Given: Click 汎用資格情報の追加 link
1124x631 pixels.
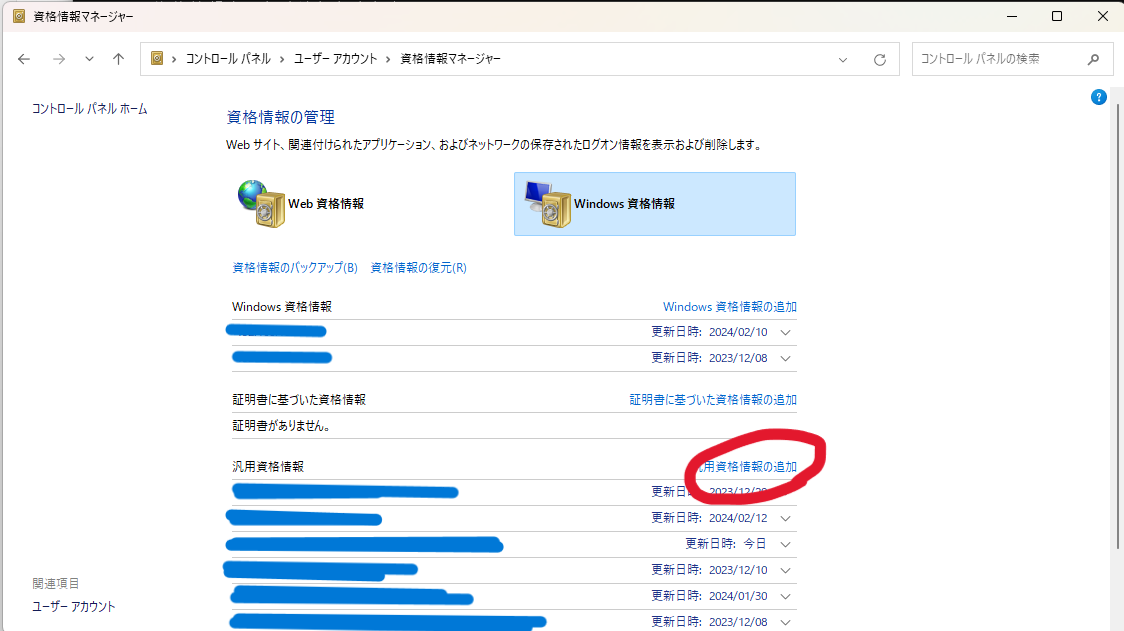Looking at the screenshot, I should (748, 467).
